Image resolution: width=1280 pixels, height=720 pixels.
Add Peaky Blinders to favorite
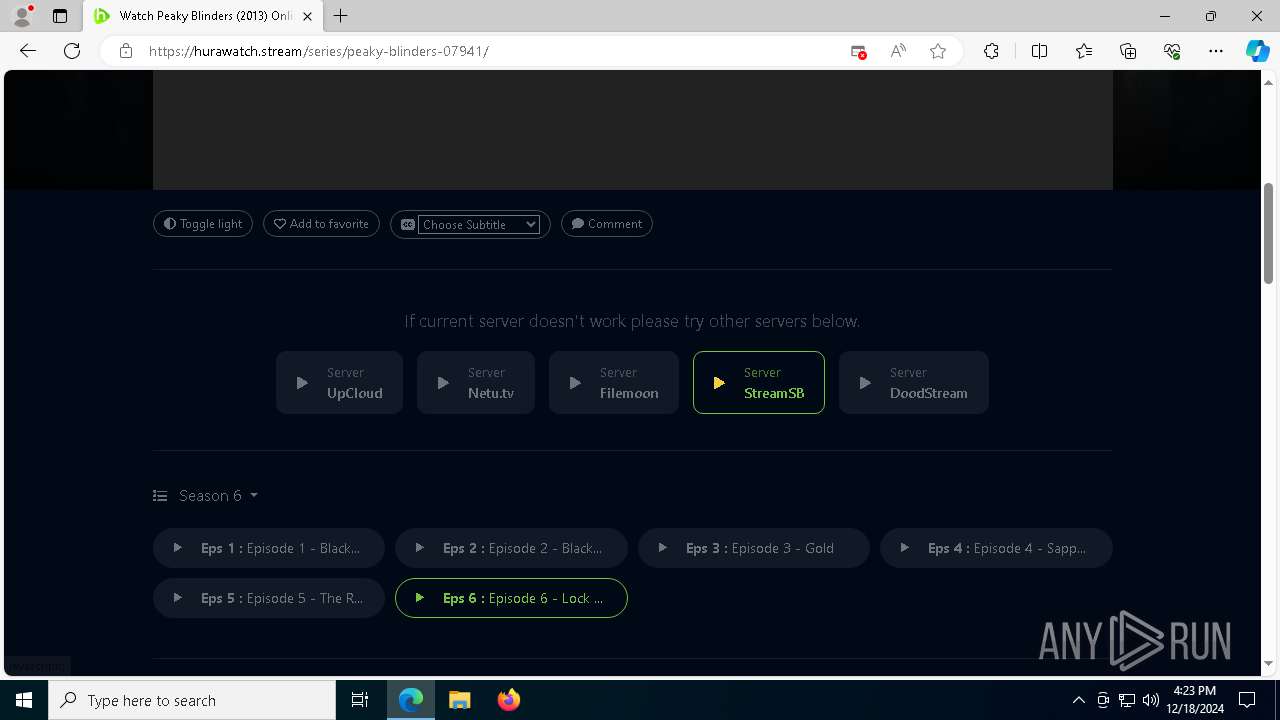click(321, 224)
